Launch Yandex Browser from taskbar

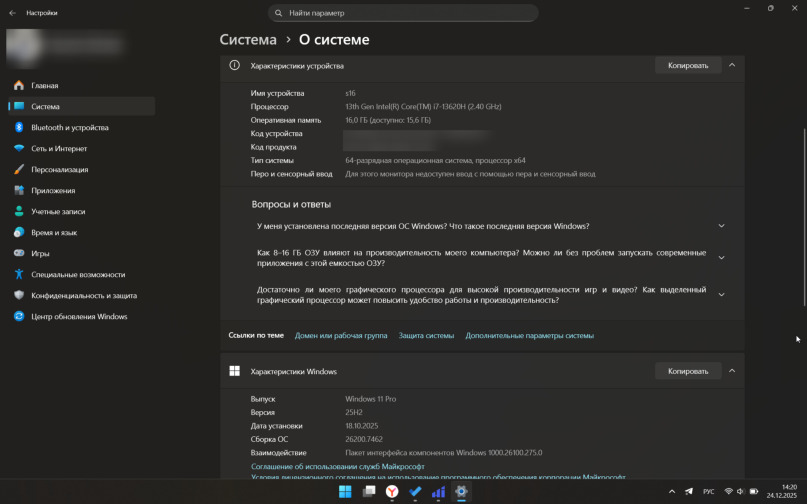click(392, 492)
